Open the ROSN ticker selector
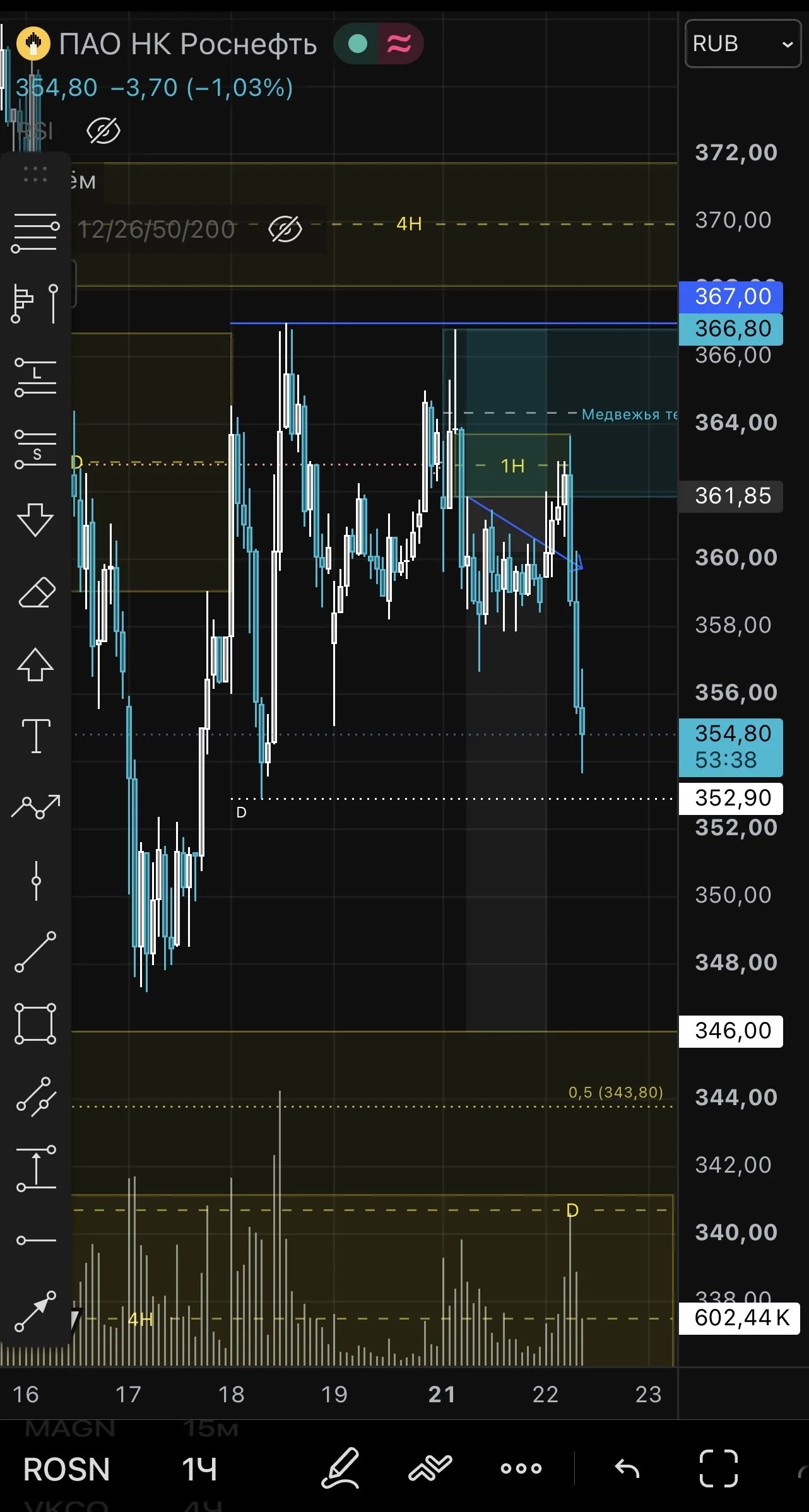 coord(67,1469)
